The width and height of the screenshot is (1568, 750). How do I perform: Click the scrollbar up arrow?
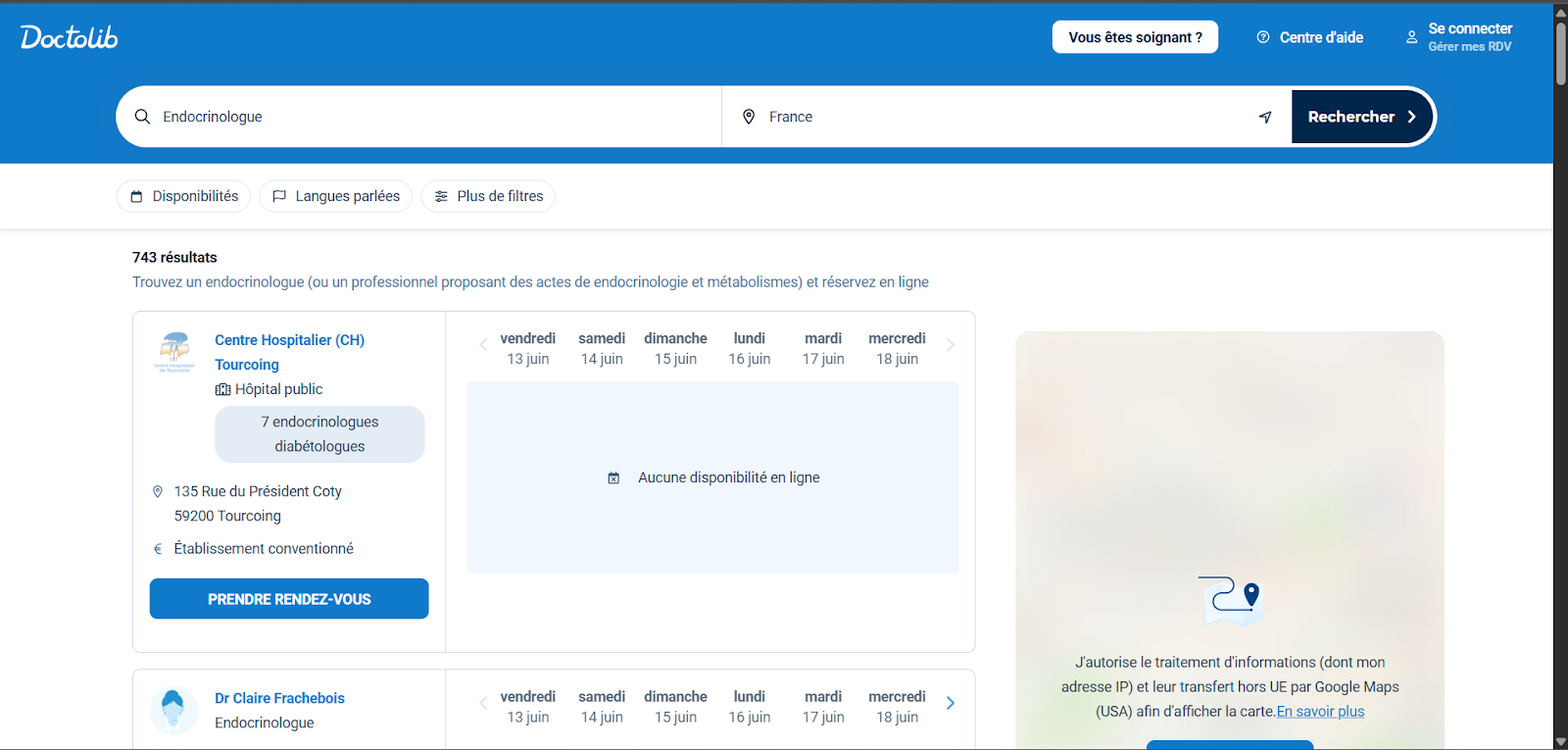pos(1560,13)
